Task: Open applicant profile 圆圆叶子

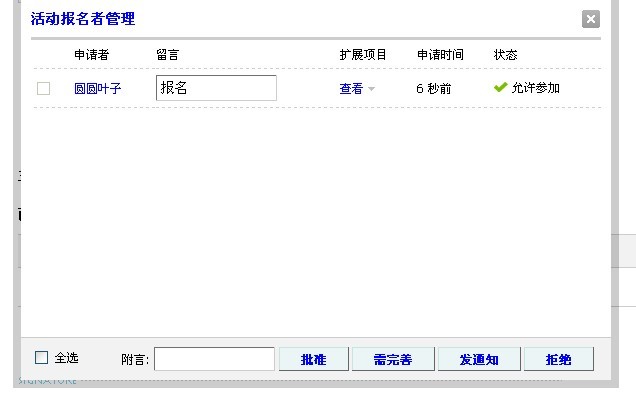Action: (98, 88)
